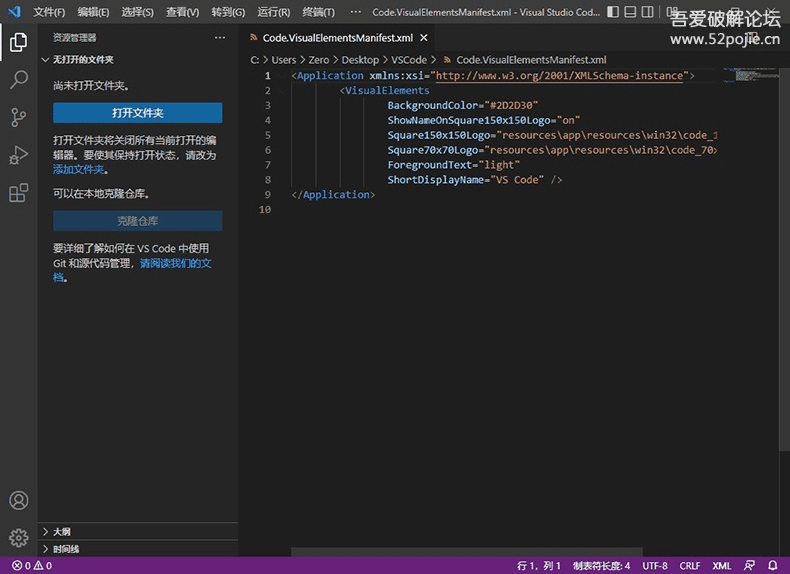Open the Explorer view in activity bar
This screenshot has width=790, height=574.
pyautogui.click(x=18, y=43)
